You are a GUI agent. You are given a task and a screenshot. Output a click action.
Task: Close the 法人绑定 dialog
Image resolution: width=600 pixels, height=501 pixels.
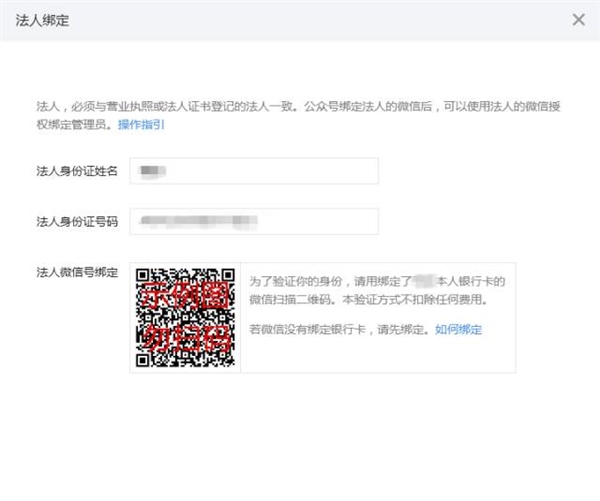click(x=578, y=19)
